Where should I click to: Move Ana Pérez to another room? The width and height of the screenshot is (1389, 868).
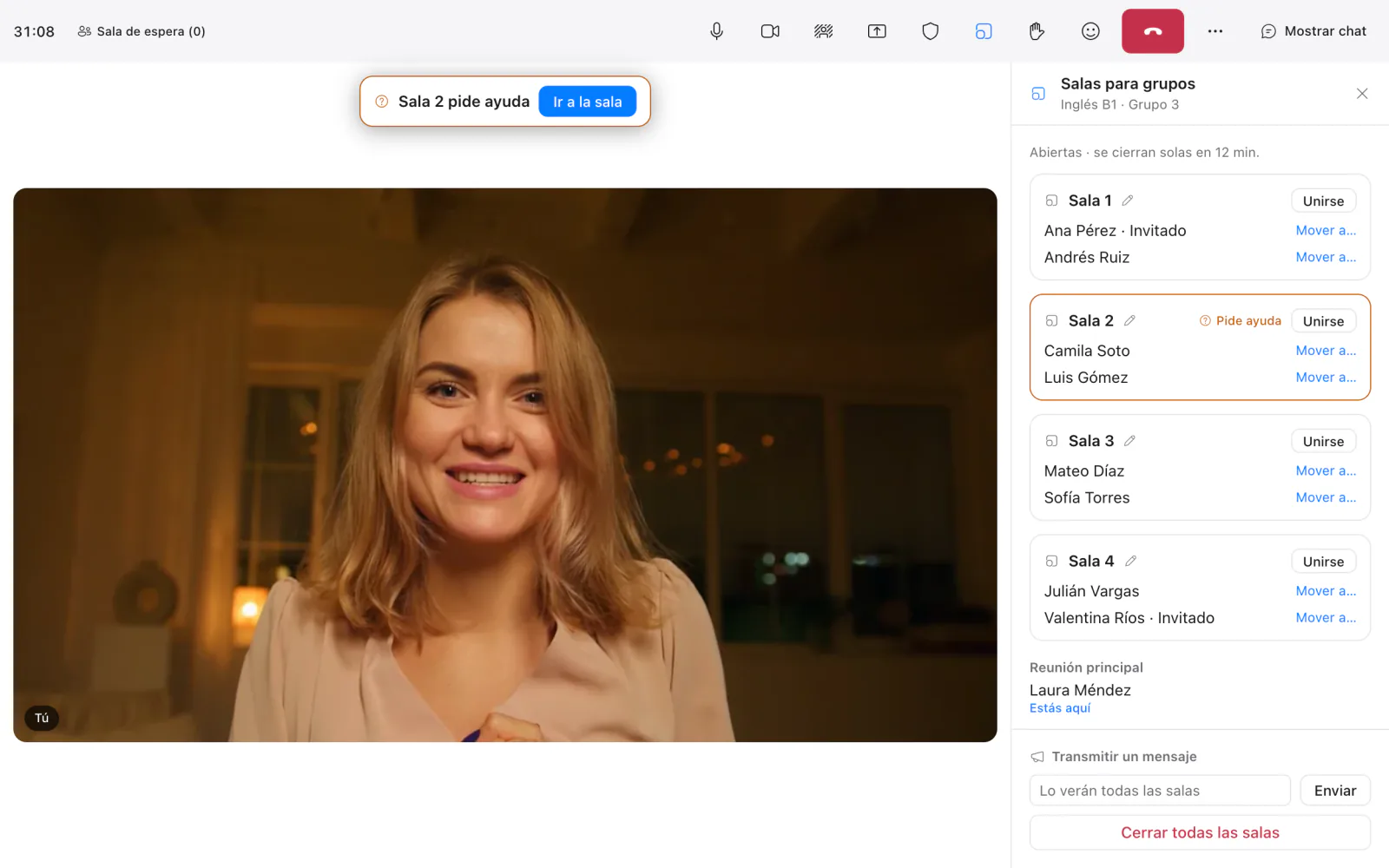1326,230
